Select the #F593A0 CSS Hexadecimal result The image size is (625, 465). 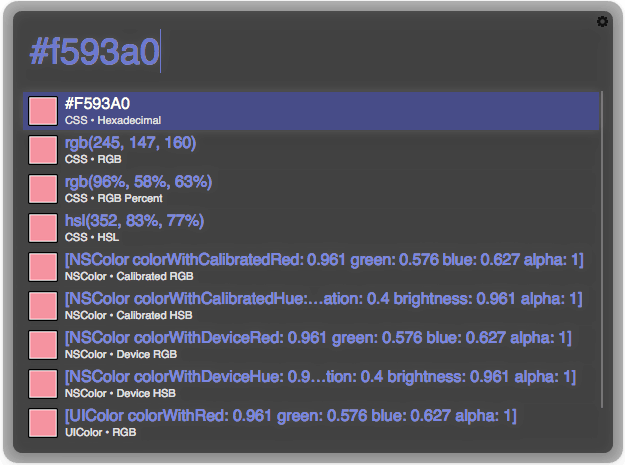(x=311, y=111)
